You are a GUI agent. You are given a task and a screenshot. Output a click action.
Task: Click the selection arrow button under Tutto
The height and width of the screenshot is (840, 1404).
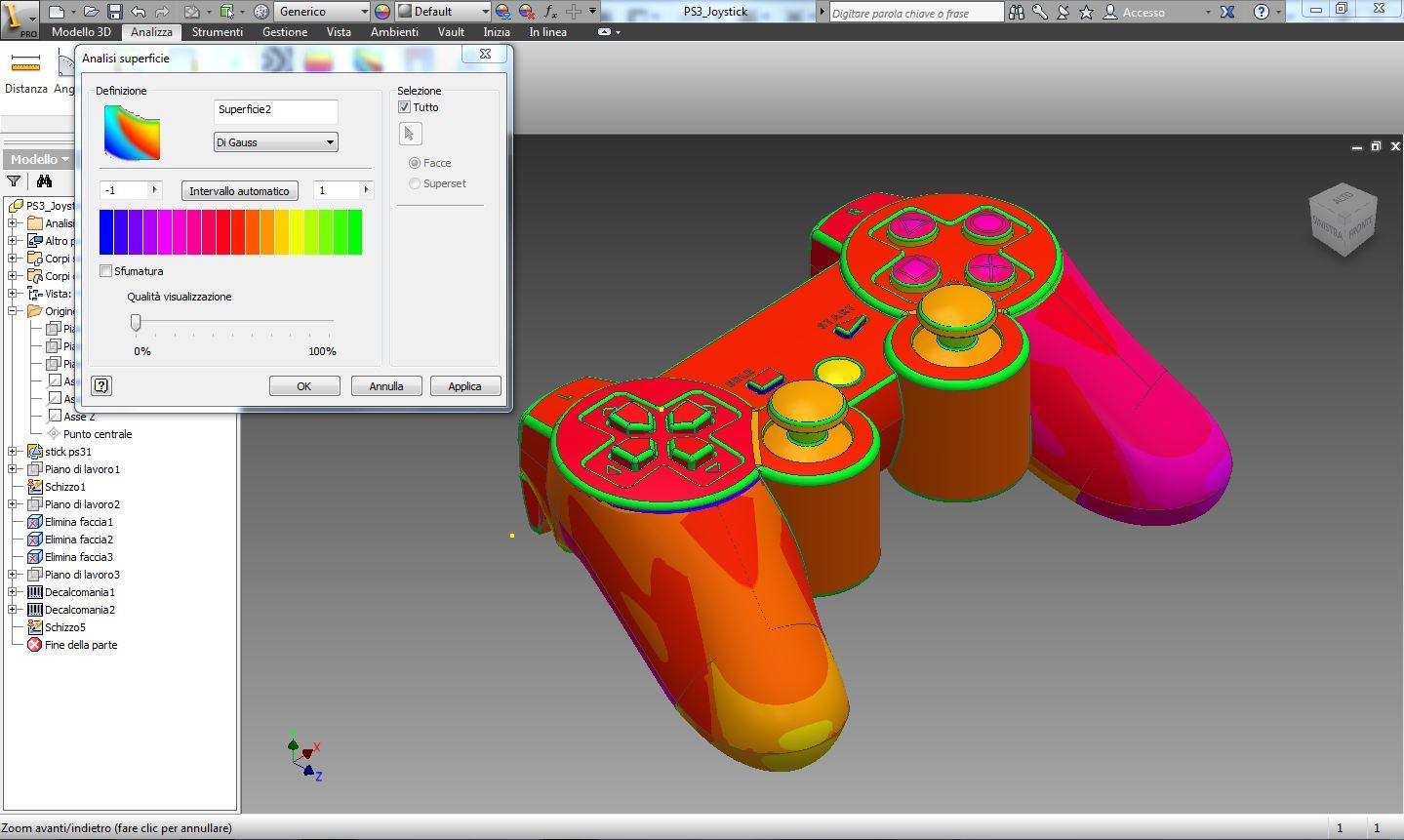point(410,134)
